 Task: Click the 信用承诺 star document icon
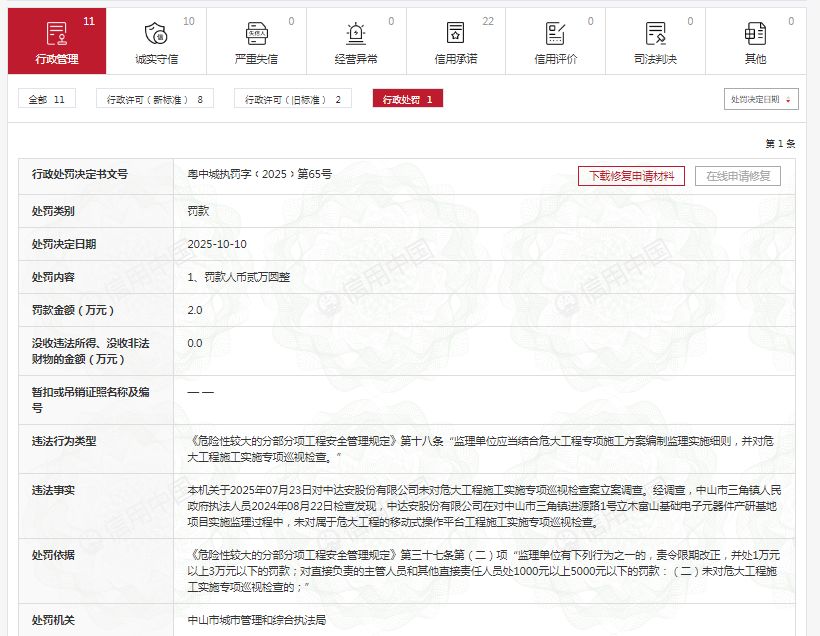pos(455,32)
